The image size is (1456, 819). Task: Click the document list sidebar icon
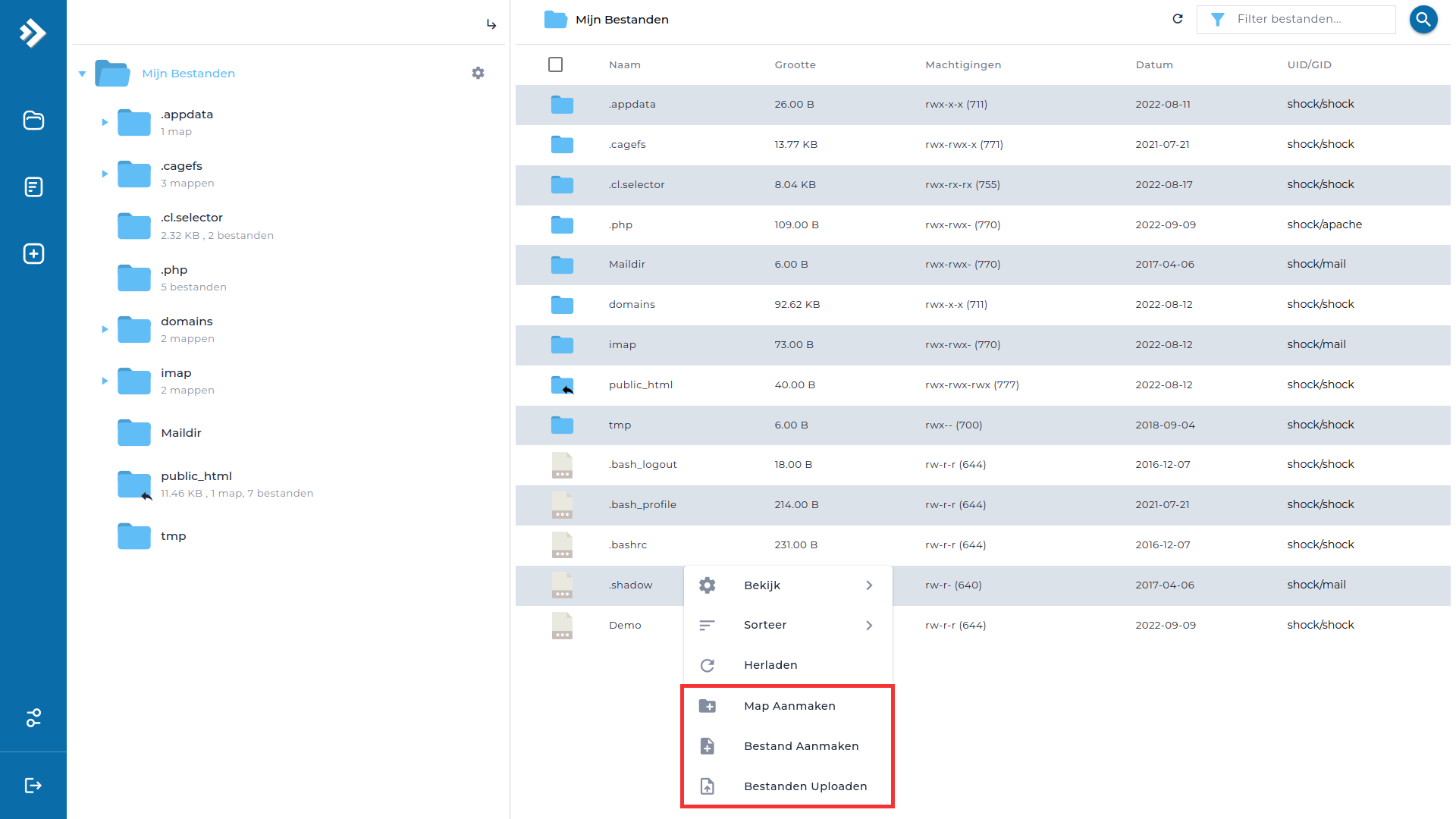click(x=33, y=187)
